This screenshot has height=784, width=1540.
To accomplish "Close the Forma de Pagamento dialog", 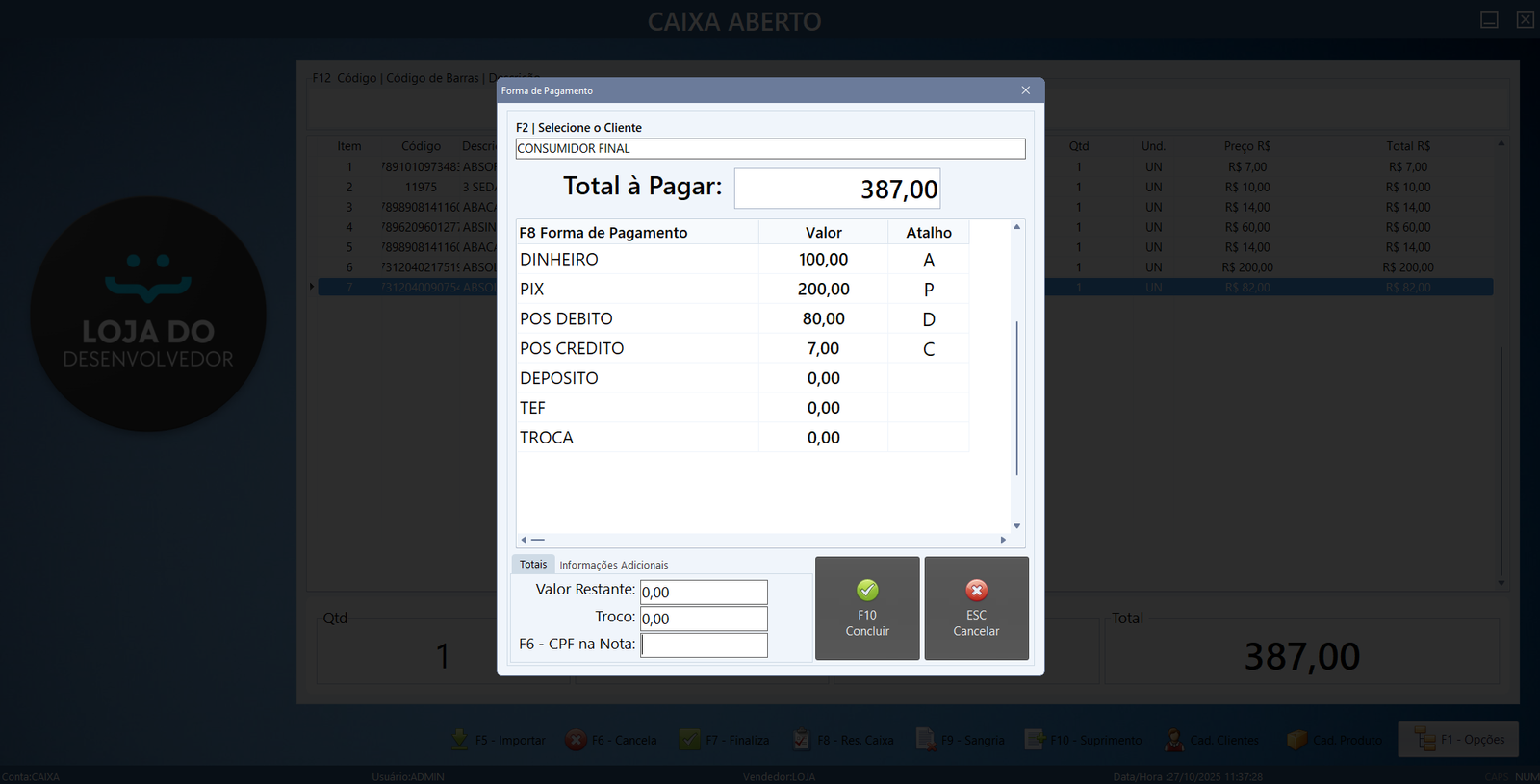I will pyautogui.click(x=1025, y=90).
